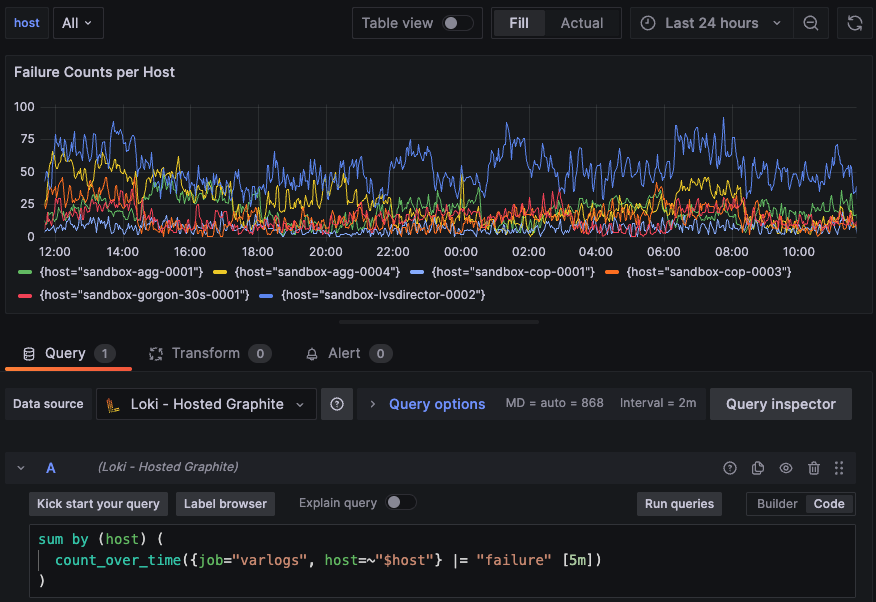This screenshot has width=876, height=602.
Task: Duplicate query A with the copy icon
Action: point(758,468)
